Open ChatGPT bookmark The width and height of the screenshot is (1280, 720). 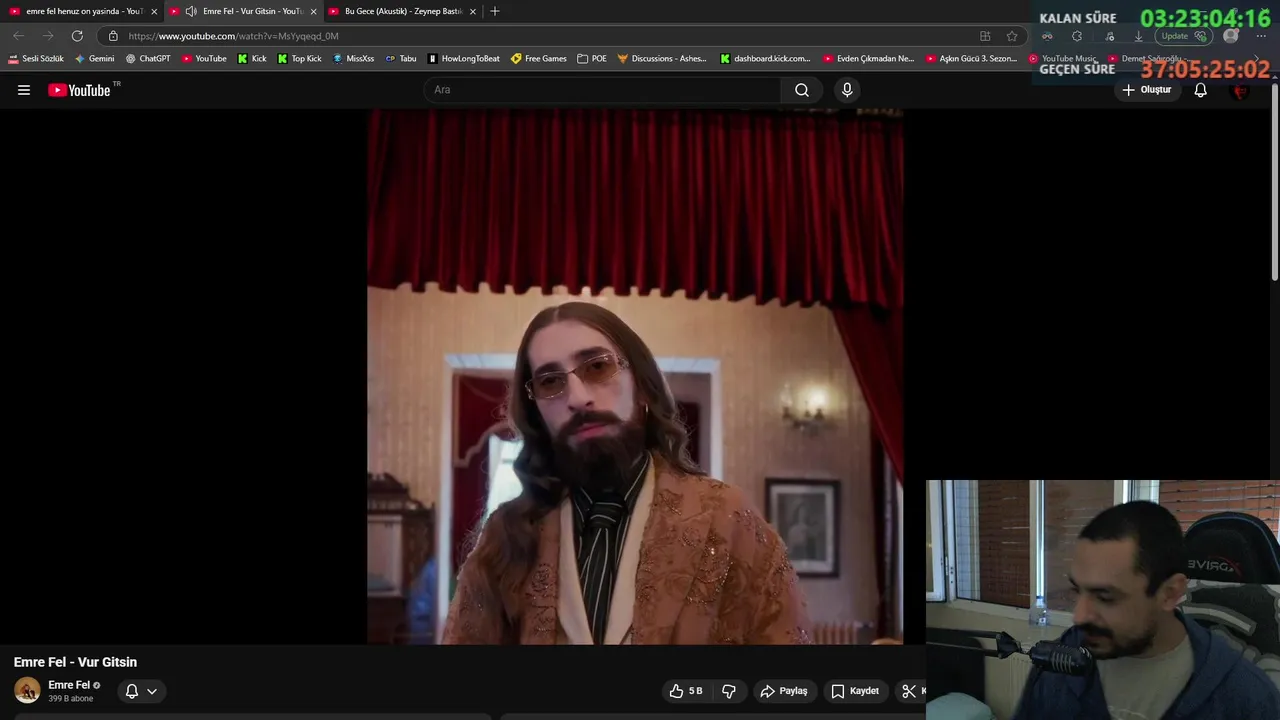click(148, 59)
